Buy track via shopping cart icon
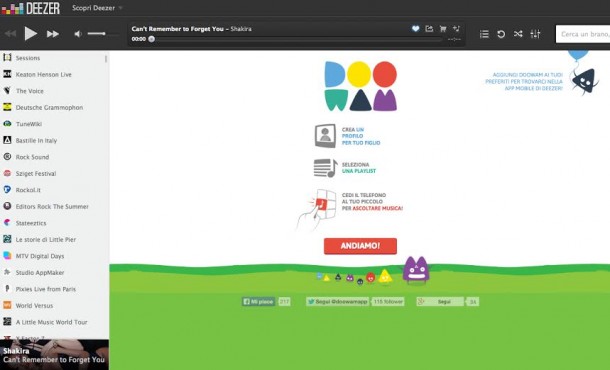Image resolution: width=610 pixels, height=370 pixels. tap(443, 28)
